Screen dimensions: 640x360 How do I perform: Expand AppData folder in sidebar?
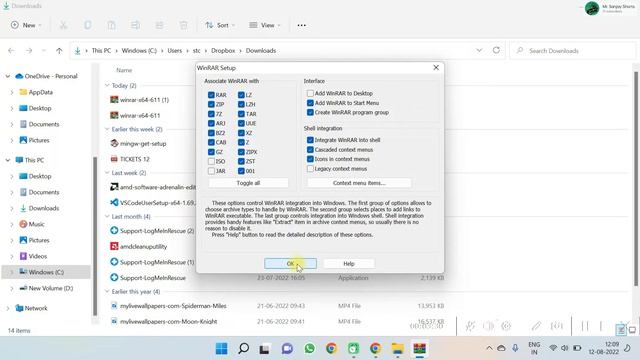(12, 92)
